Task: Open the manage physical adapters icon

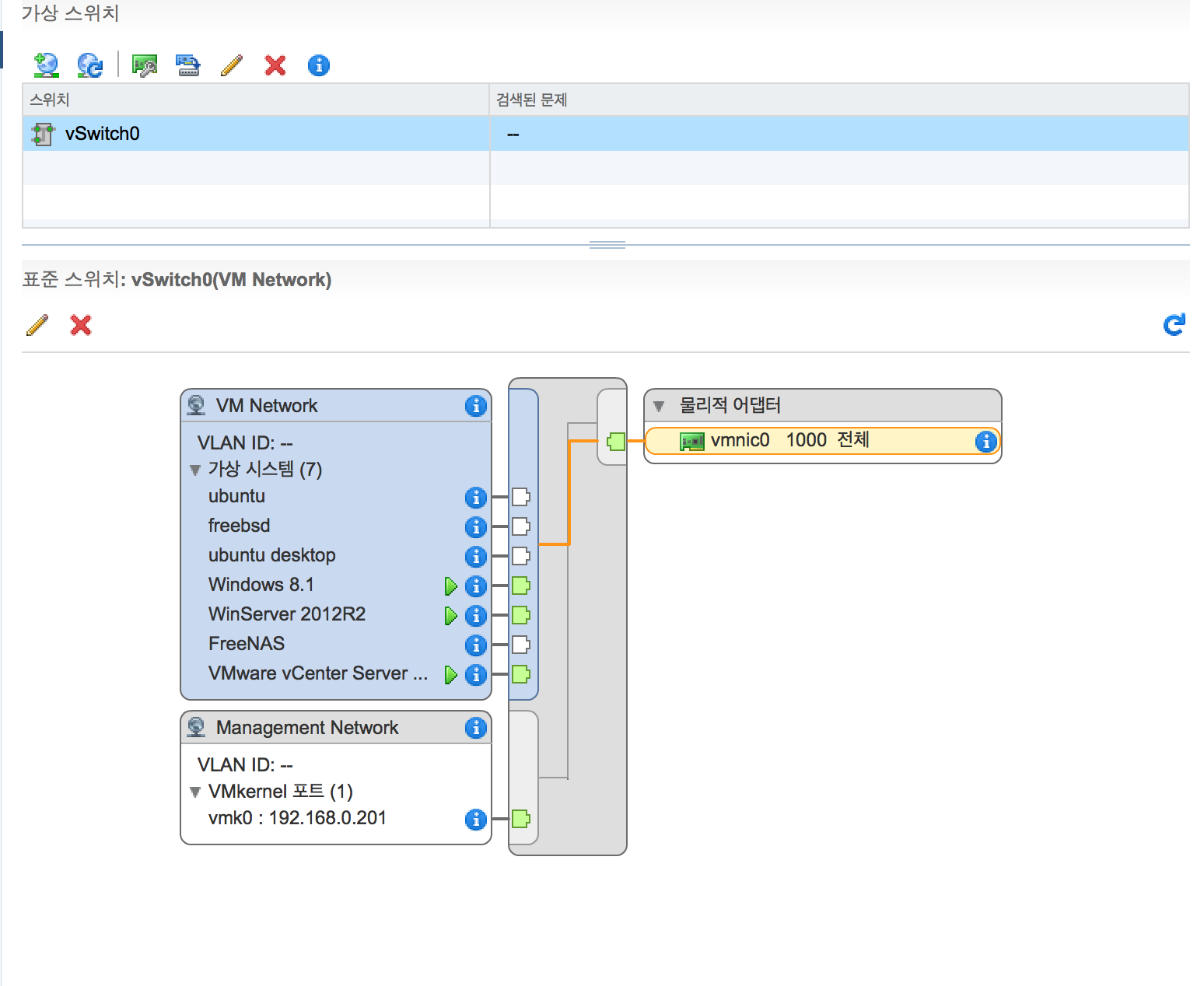Action: pyautogui.click(x=145, y=65)
